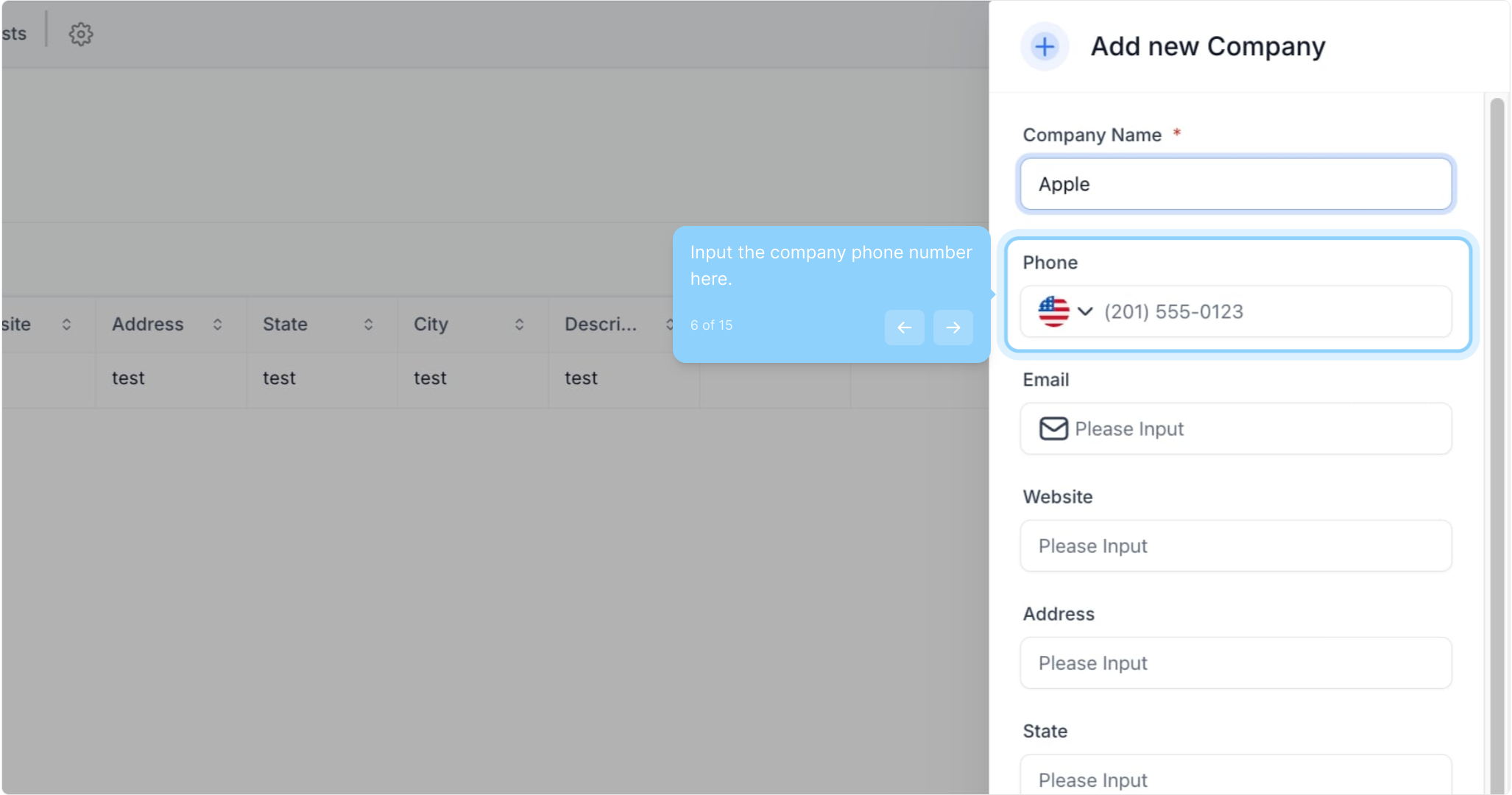Click the Email input field
This screenshot has width=1512, height=795.
(1259, 428)
